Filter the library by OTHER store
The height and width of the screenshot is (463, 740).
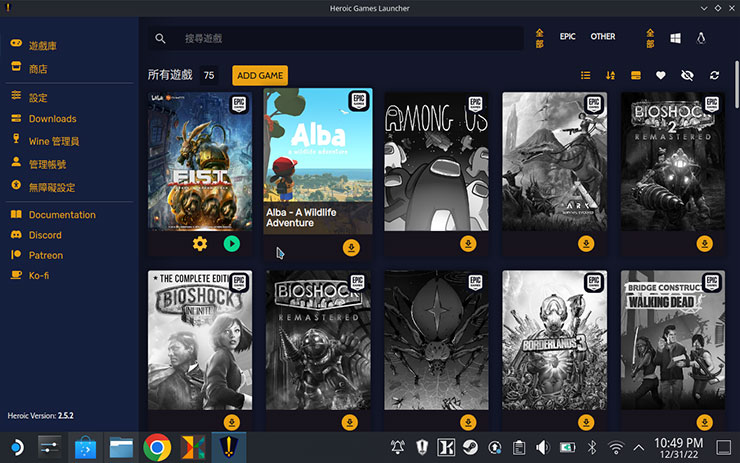[x=603, y=36]
